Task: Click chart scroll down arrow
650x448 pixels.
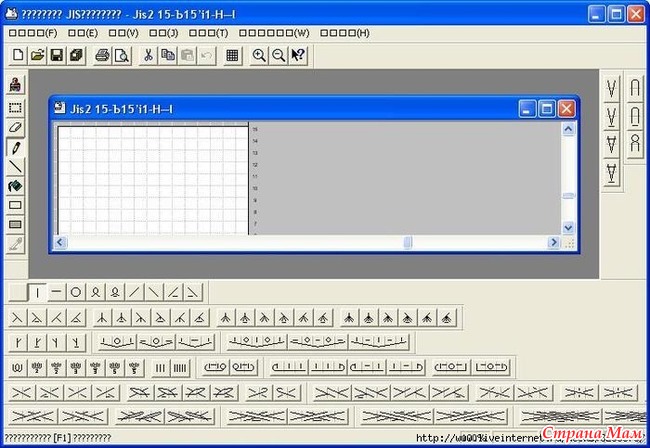Action: pyautogui.click(x=568, y=227)
